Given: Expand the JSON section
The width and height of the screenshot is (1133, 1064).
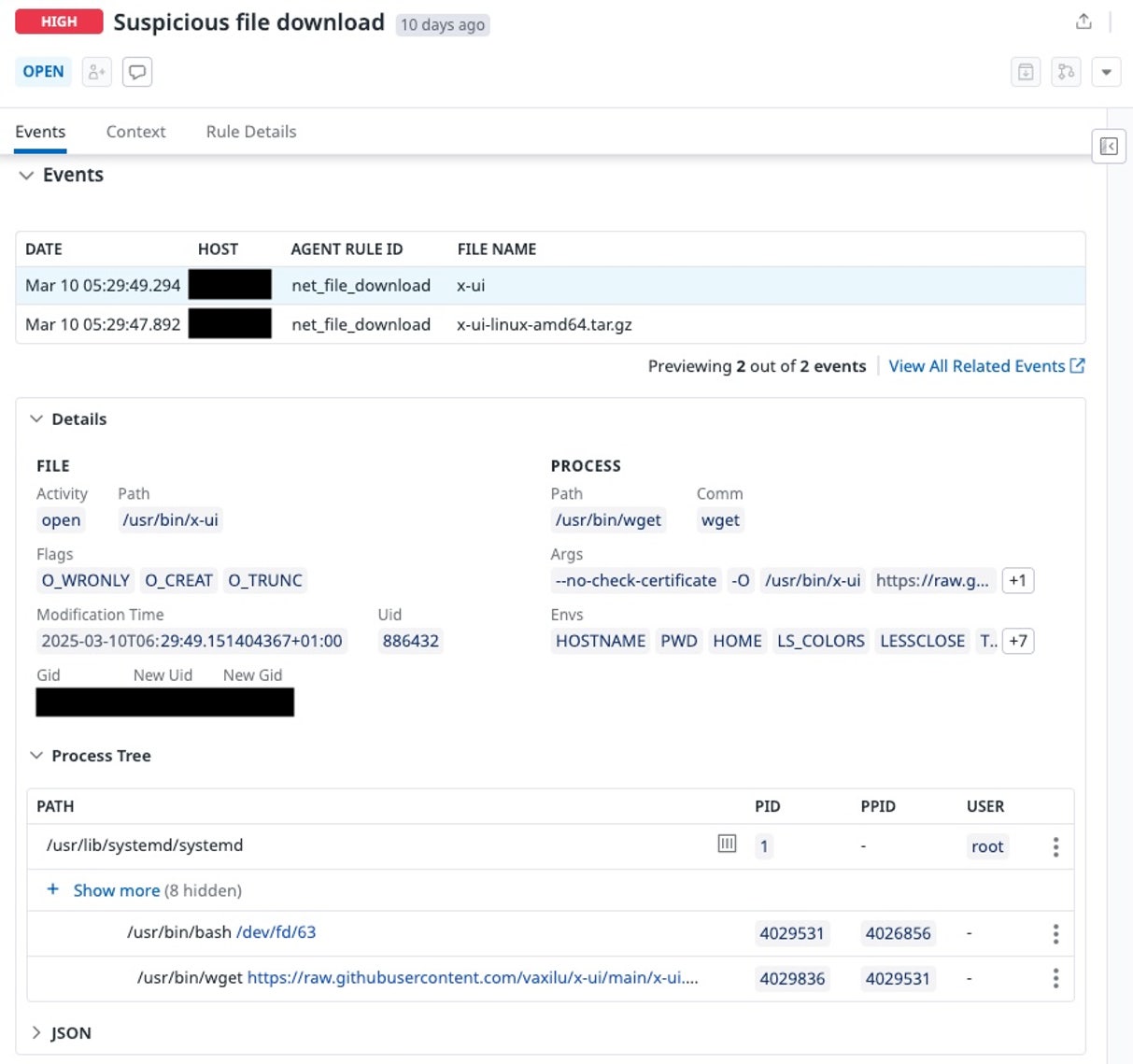Looking at the screenshot, I should [x=35, y=1032].
